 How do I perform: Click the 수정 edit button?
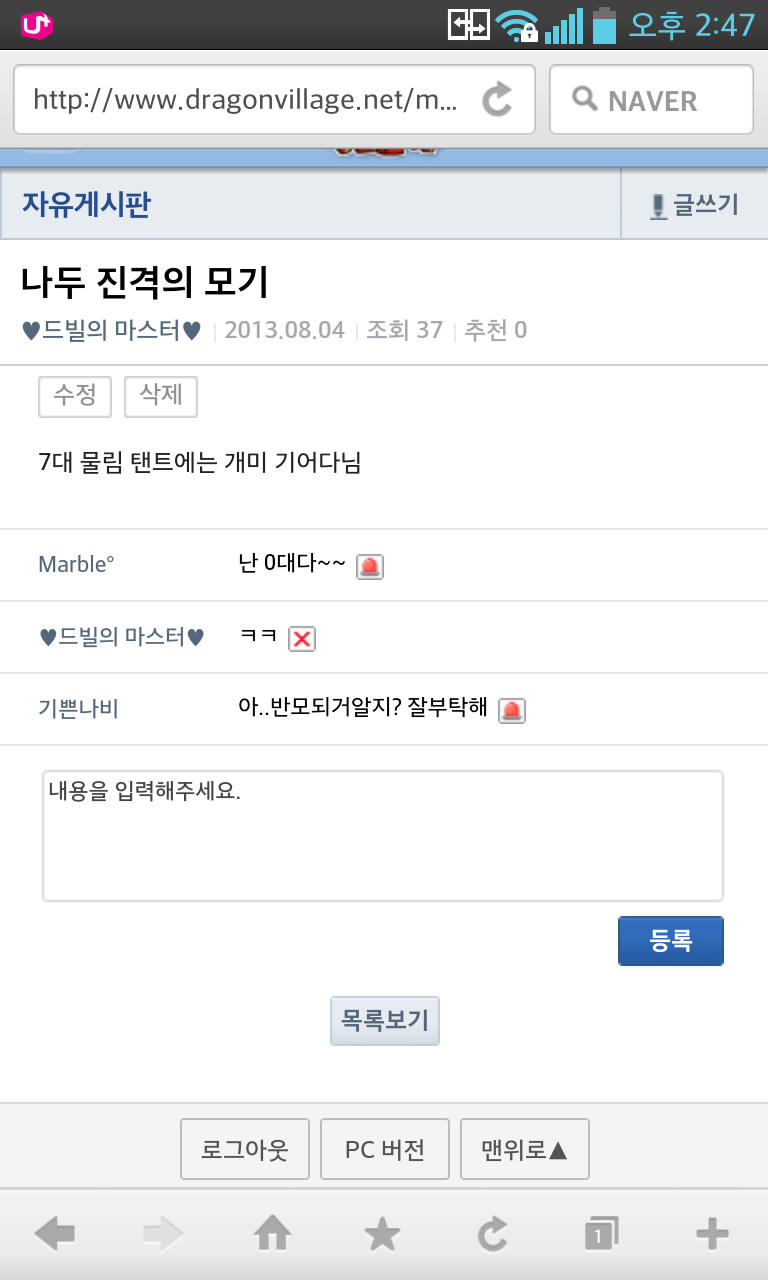click(x=75, y=396)
